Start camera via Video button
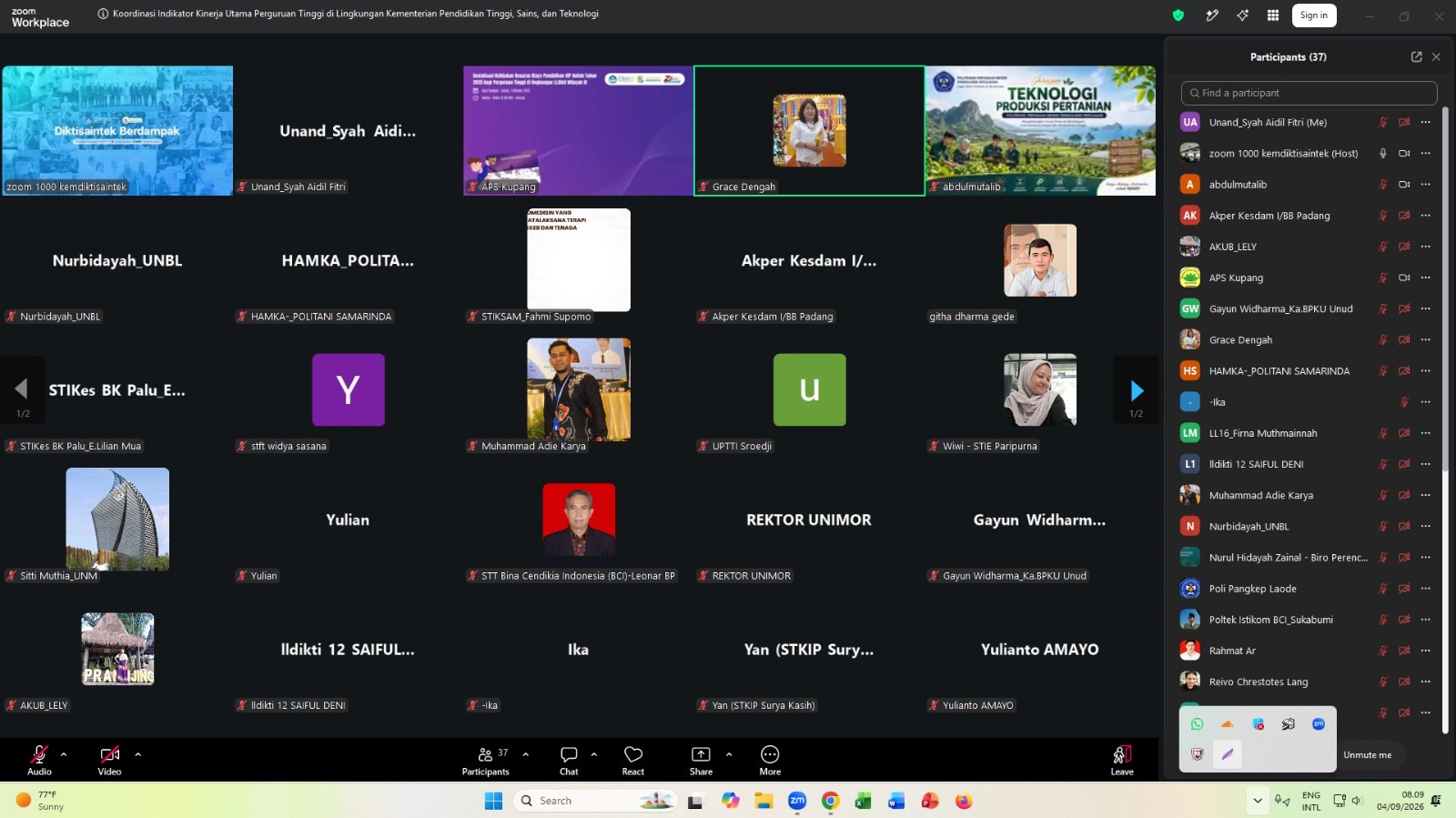Image resolution: width=1456 pixels, height=818 pixels. tap(109, 761)
